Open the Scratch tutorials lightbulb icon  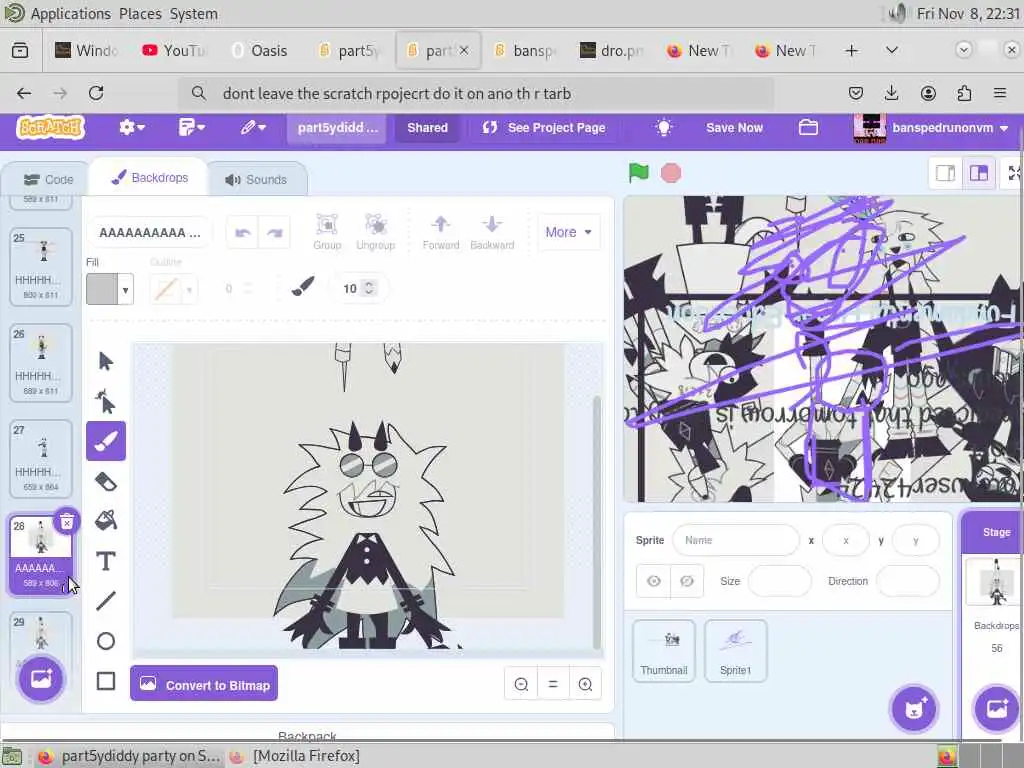[664, 127]
